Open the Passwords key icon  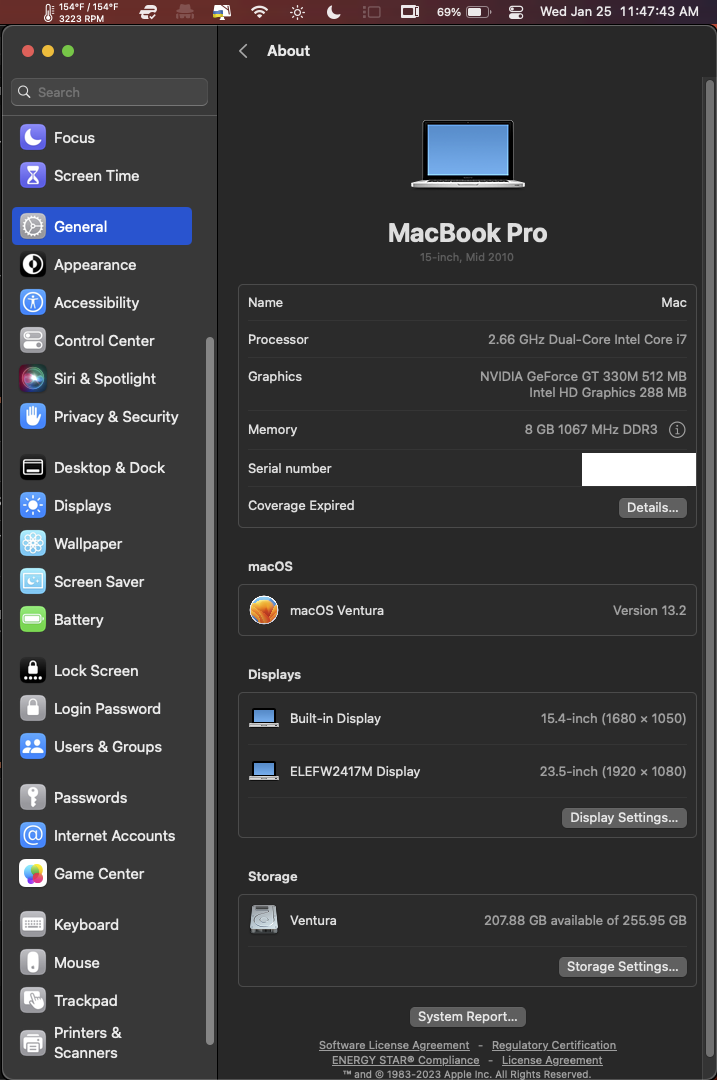(x=32, y=798)
